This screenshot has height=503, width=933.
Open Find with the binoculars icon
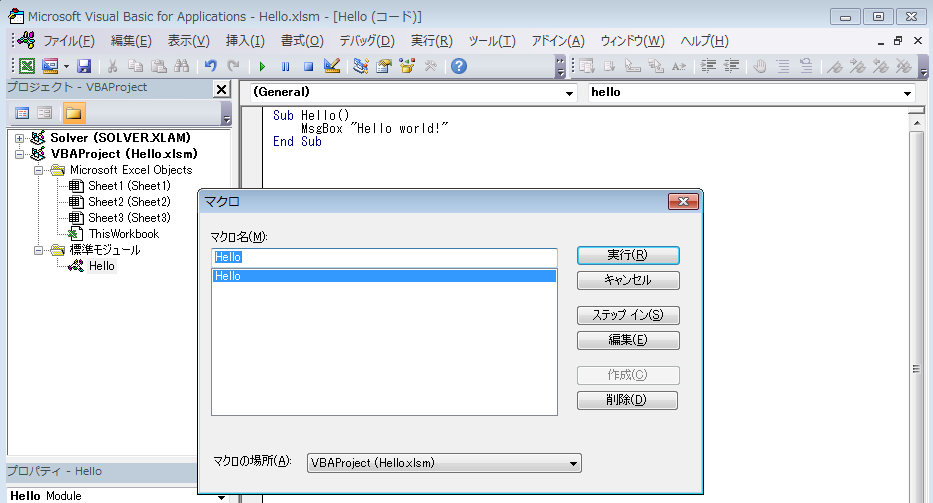pos(181,66)
